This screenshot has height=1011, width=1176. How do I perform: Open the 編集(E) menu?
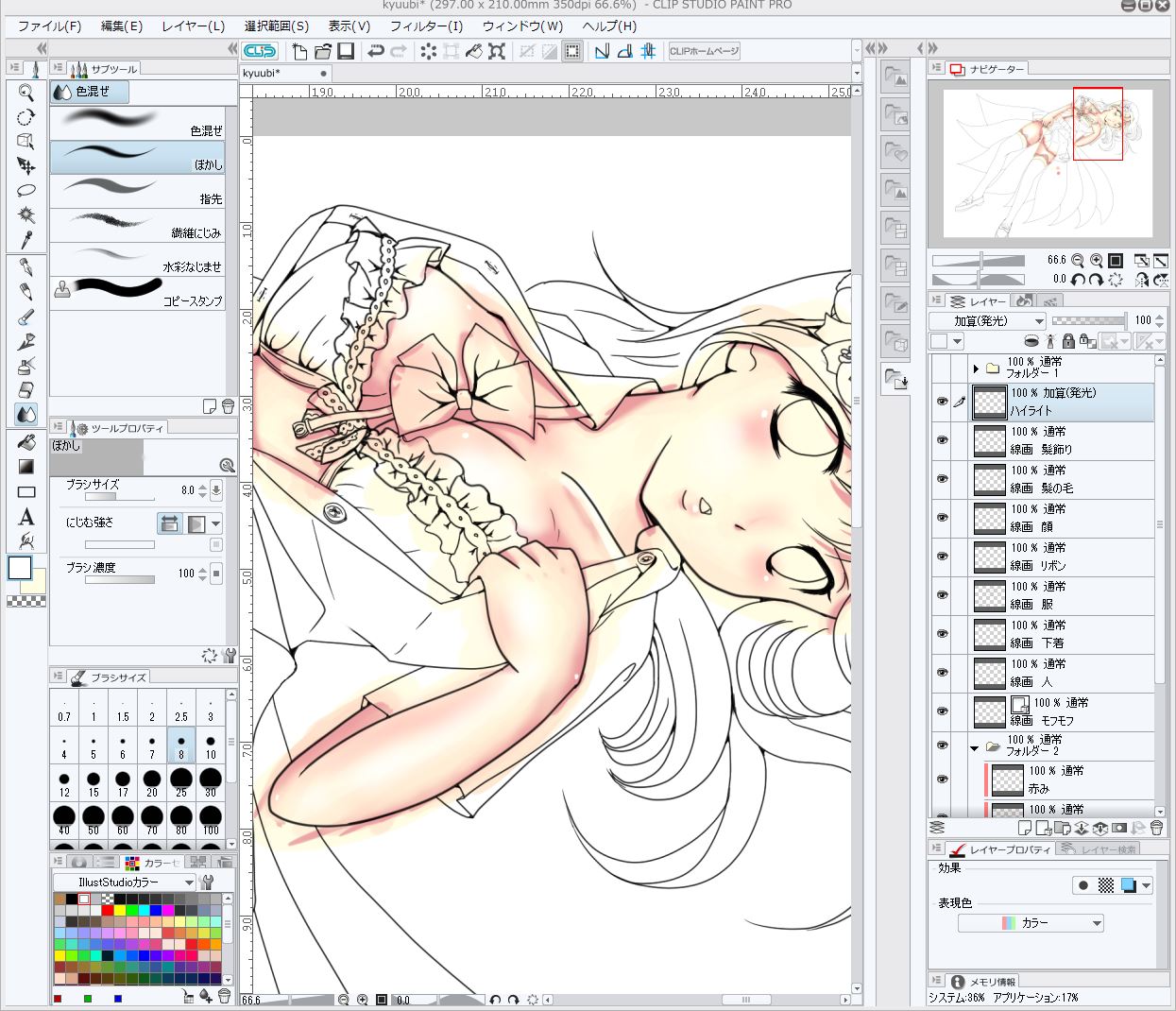[x=122, y=26]
